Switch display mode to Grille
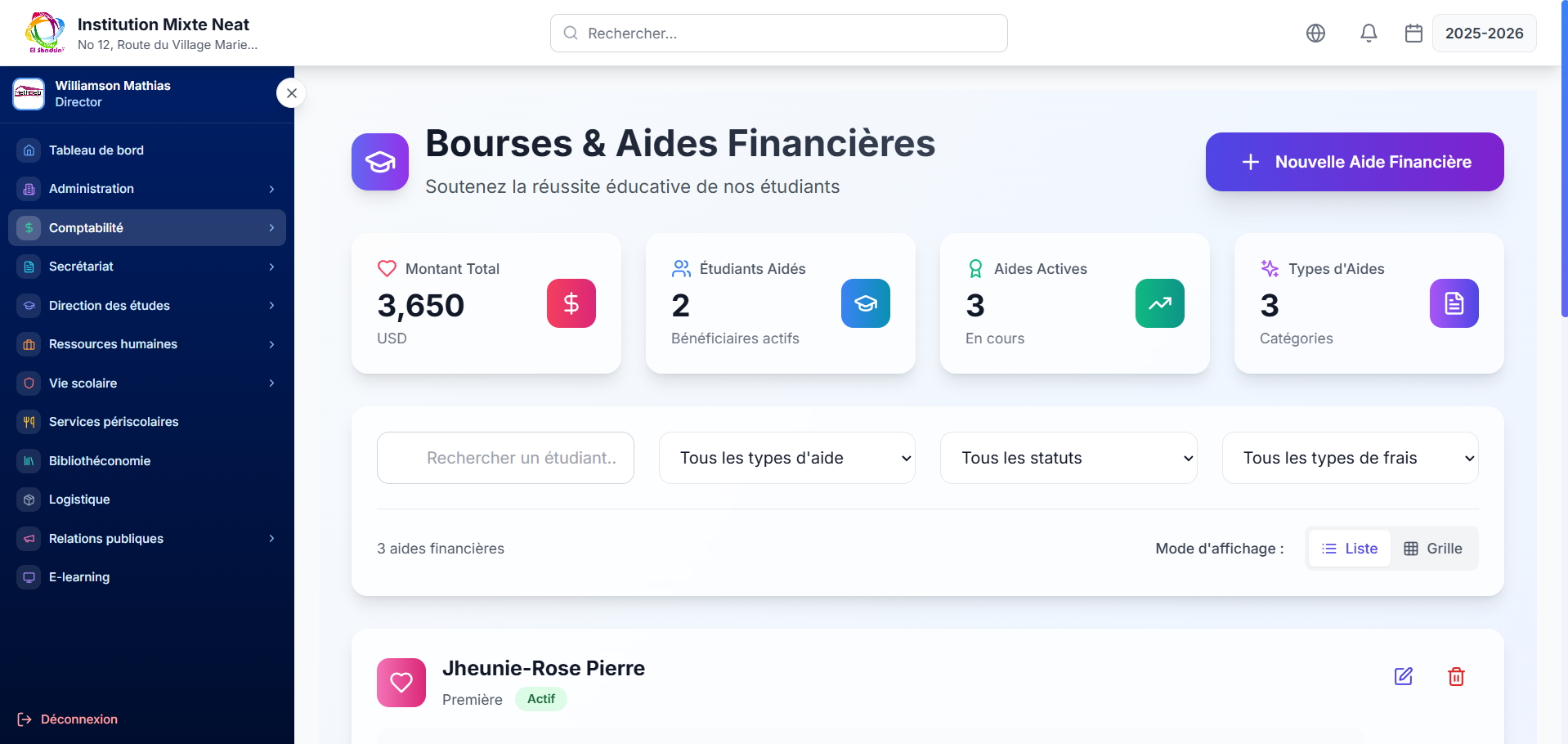 (x=1433, y=549)
